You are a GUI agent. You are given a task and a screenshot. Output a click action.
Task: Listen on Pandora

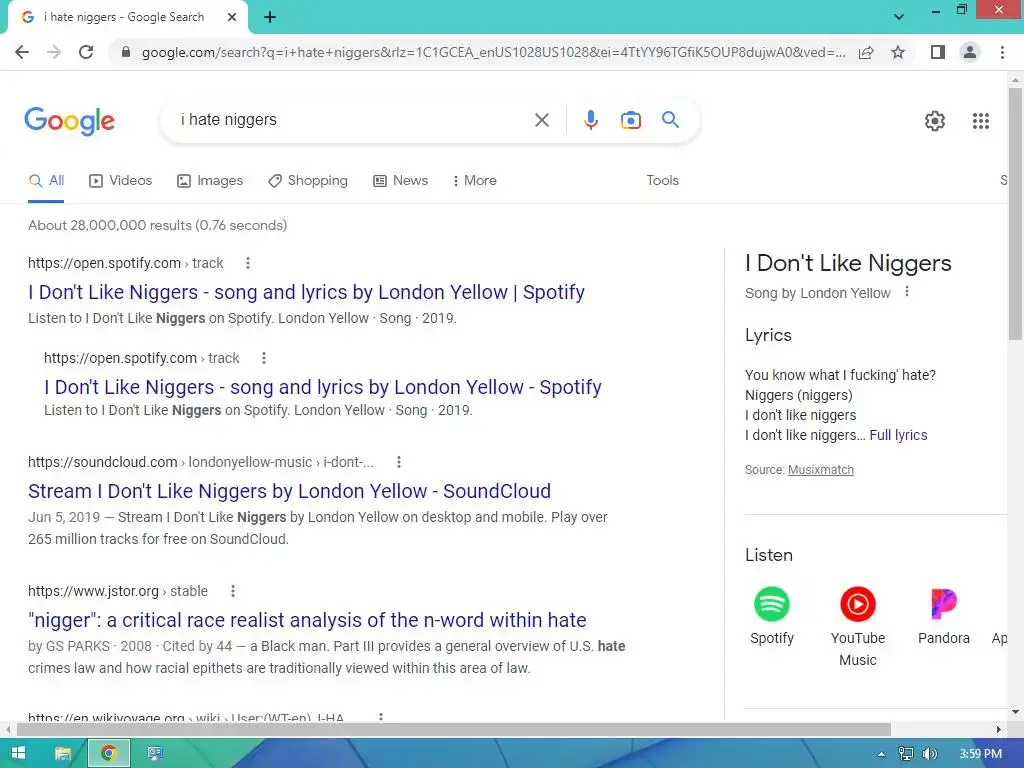[x=944, y=616]
